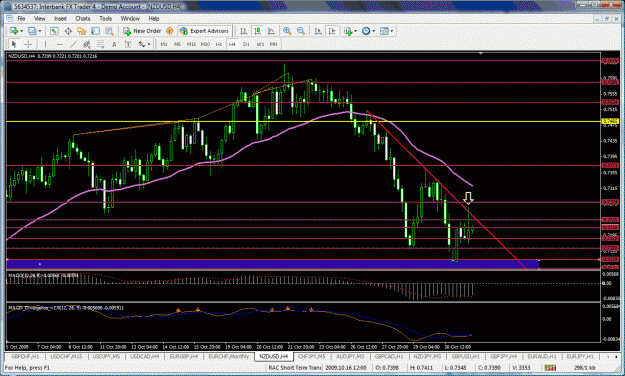The width and height of the screenshot is (625, 376).
Task: Open the periods clock icon
Action: [366, 31]
